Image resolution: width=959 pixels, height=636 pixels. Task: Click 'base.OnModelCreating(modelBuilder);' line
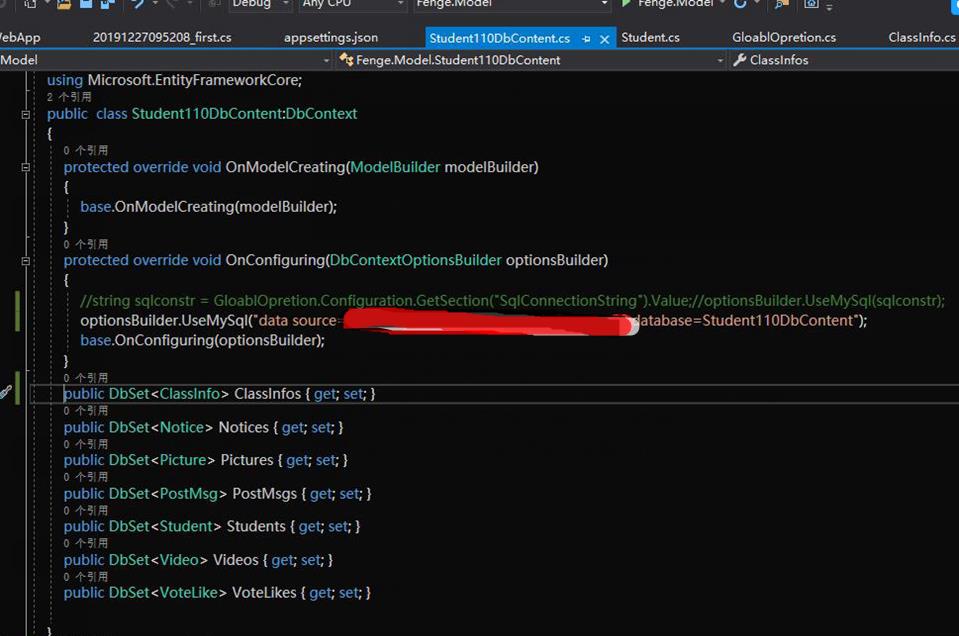[209, 207]
